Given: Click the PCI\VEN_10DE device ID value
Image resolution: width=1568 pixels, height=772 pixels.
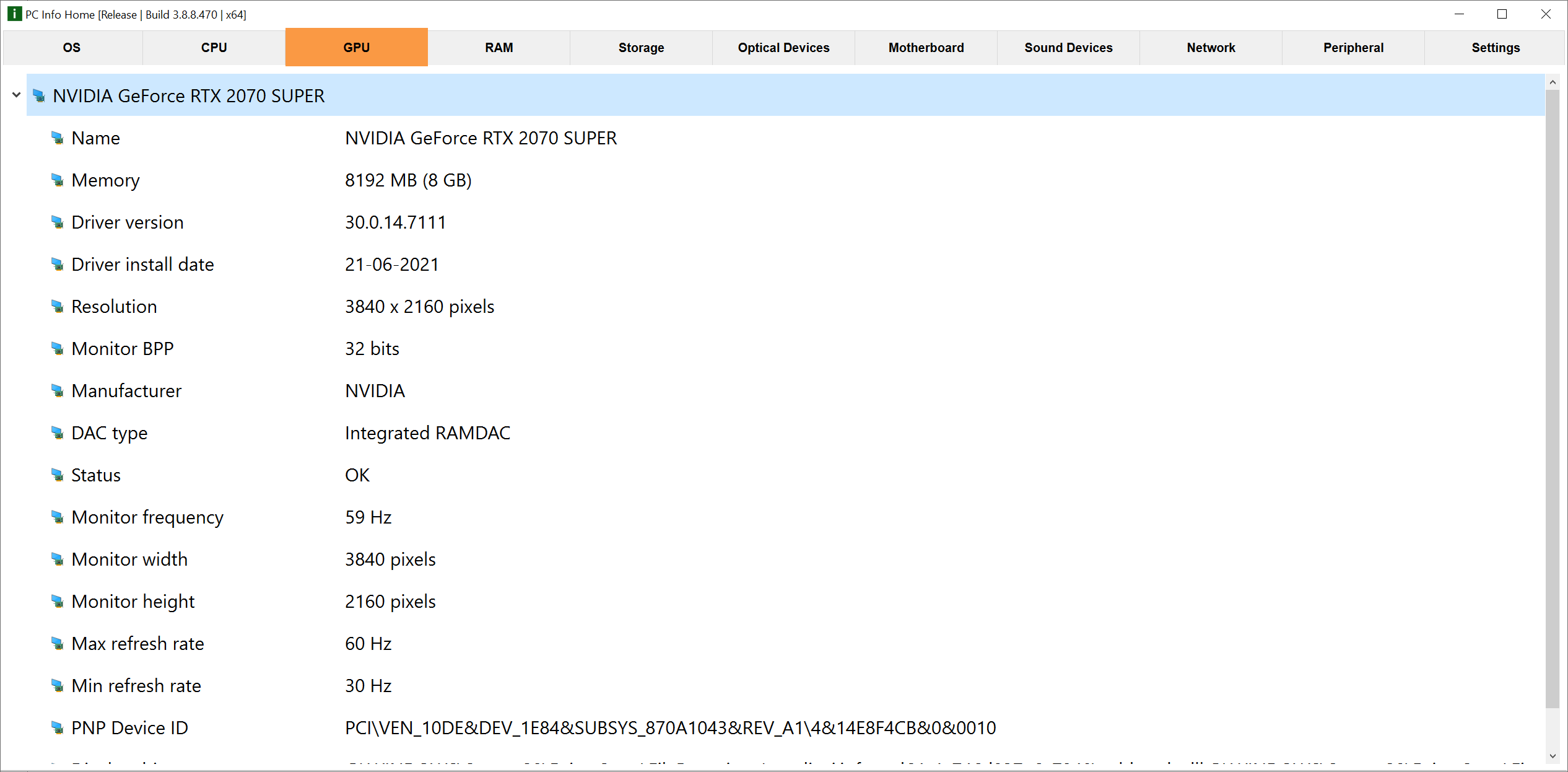Looking at the screenshot, I should pos(671,728).
